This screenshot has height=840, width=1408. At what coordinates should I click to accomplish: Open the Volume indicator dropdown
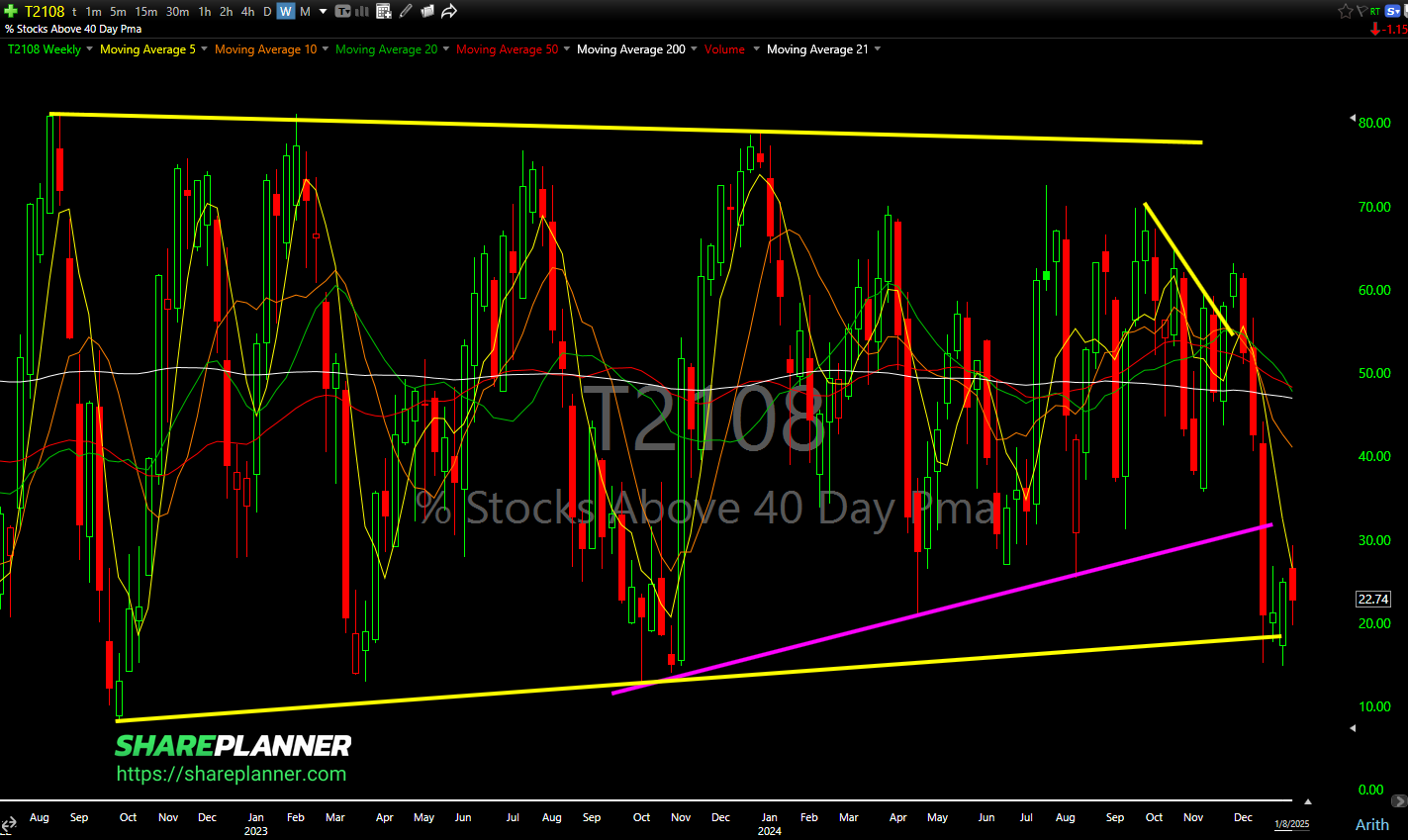[x=756, y=49]
